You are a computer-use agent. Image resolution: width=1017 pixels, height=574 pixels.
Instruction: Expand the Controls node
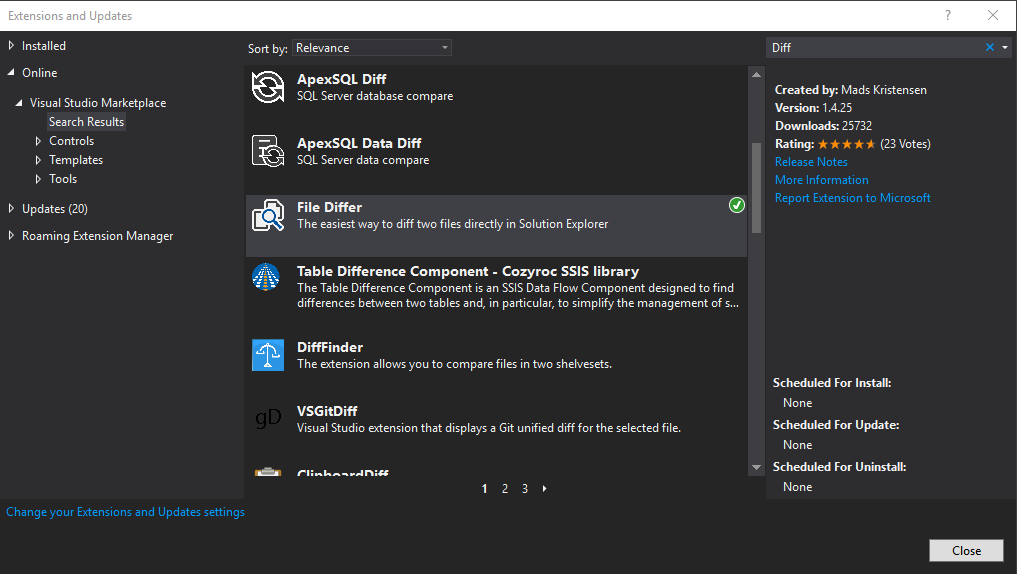point(38,141)
